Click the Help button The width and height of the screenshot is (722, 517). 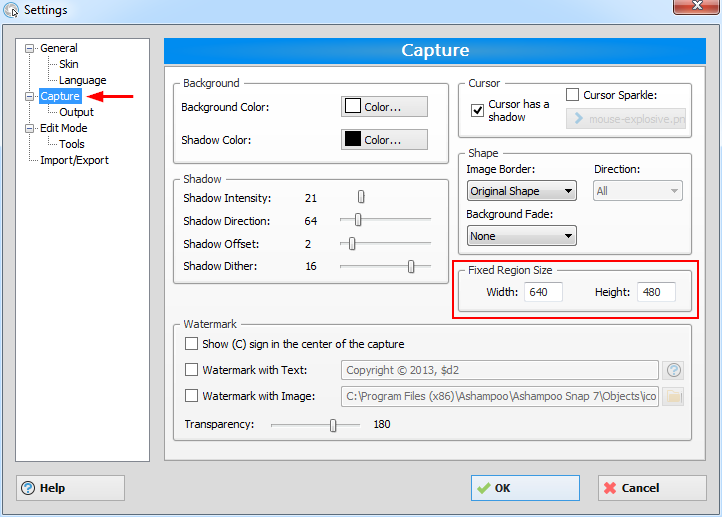tap(70, 488)
